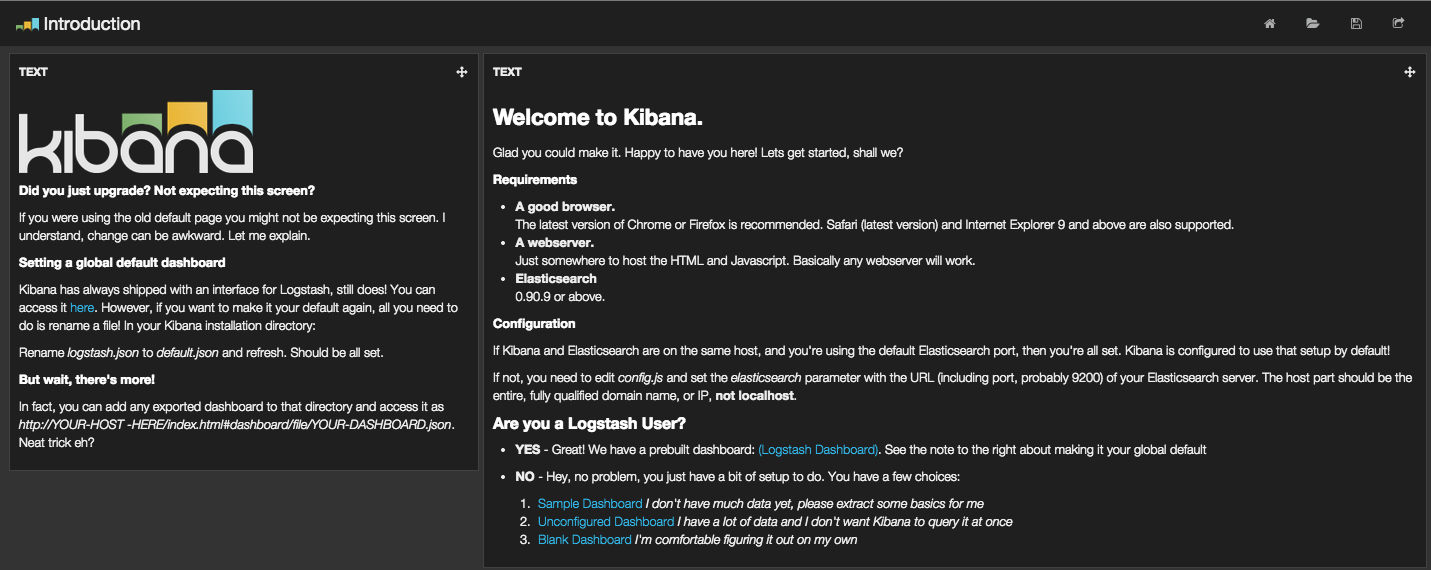
Task: Click move handle on right TEXT panel
Action: [1409, 72]
